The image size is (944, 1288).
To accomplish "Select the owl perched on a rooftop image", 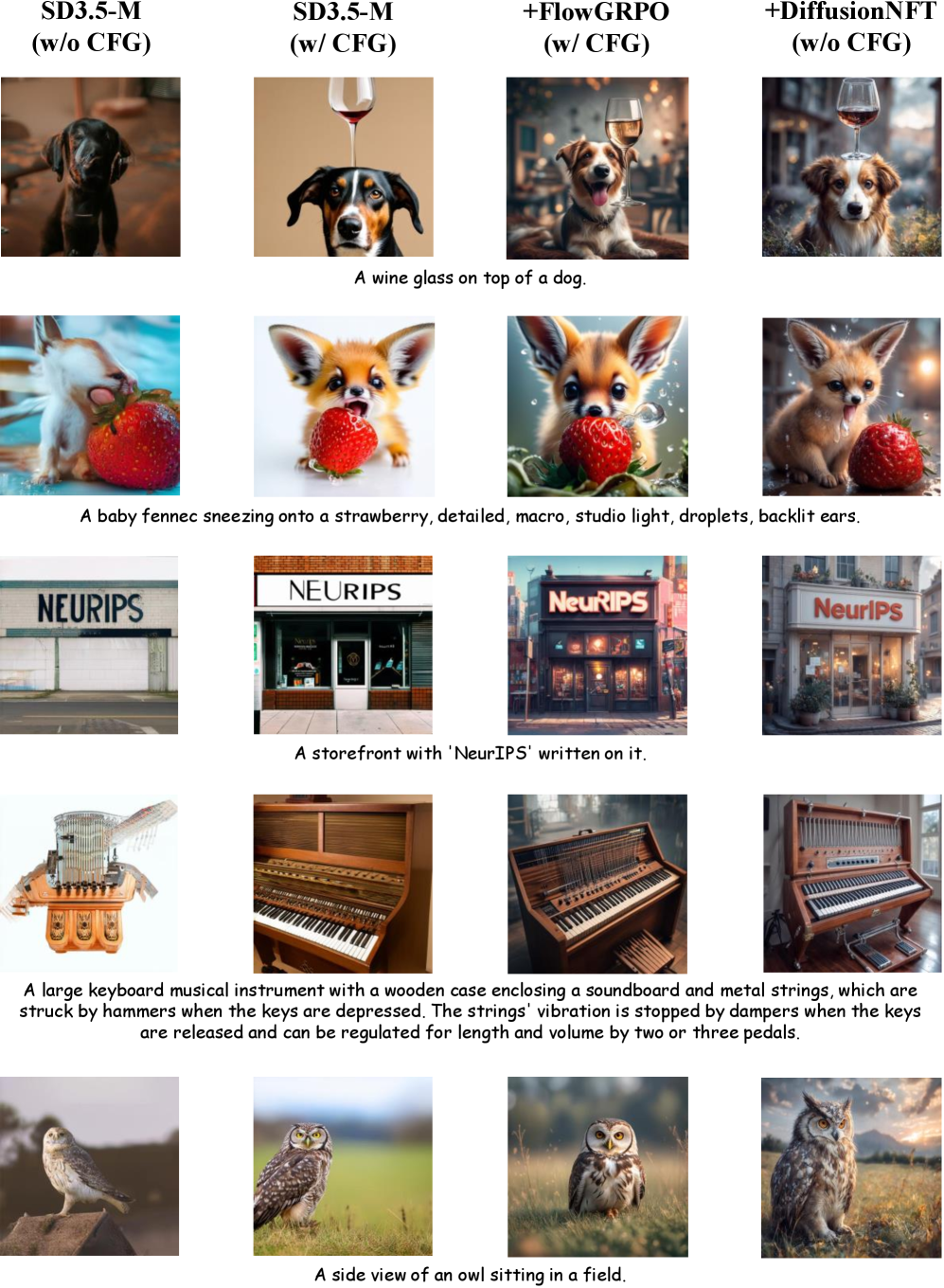I will pos(89,1166).
